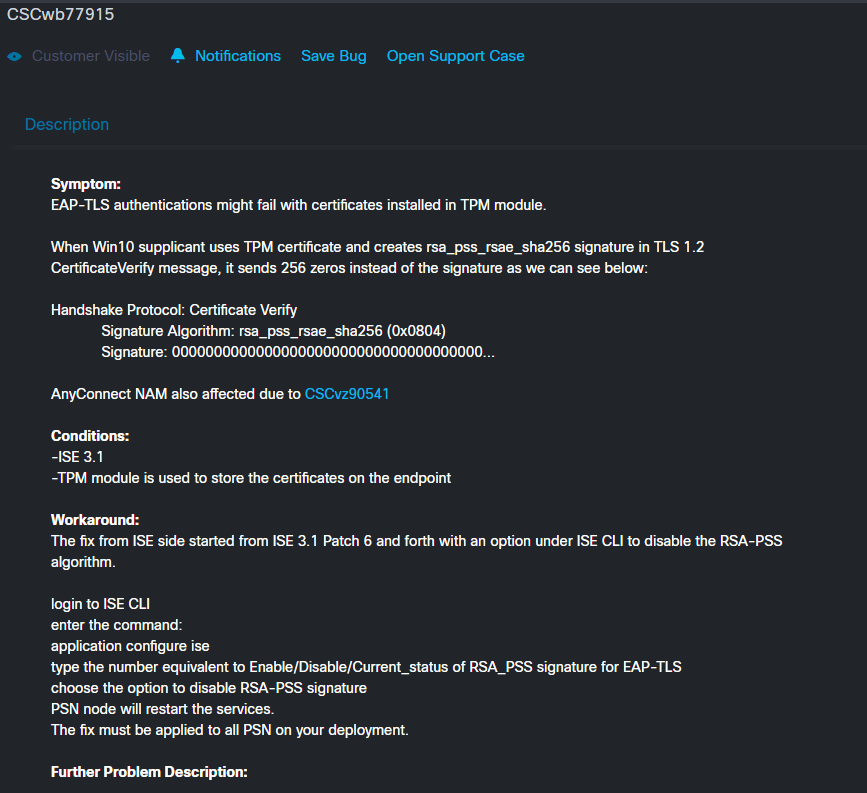
Task: Click the bug ID CSCwb77915 heading
Action: pos(60,14)
